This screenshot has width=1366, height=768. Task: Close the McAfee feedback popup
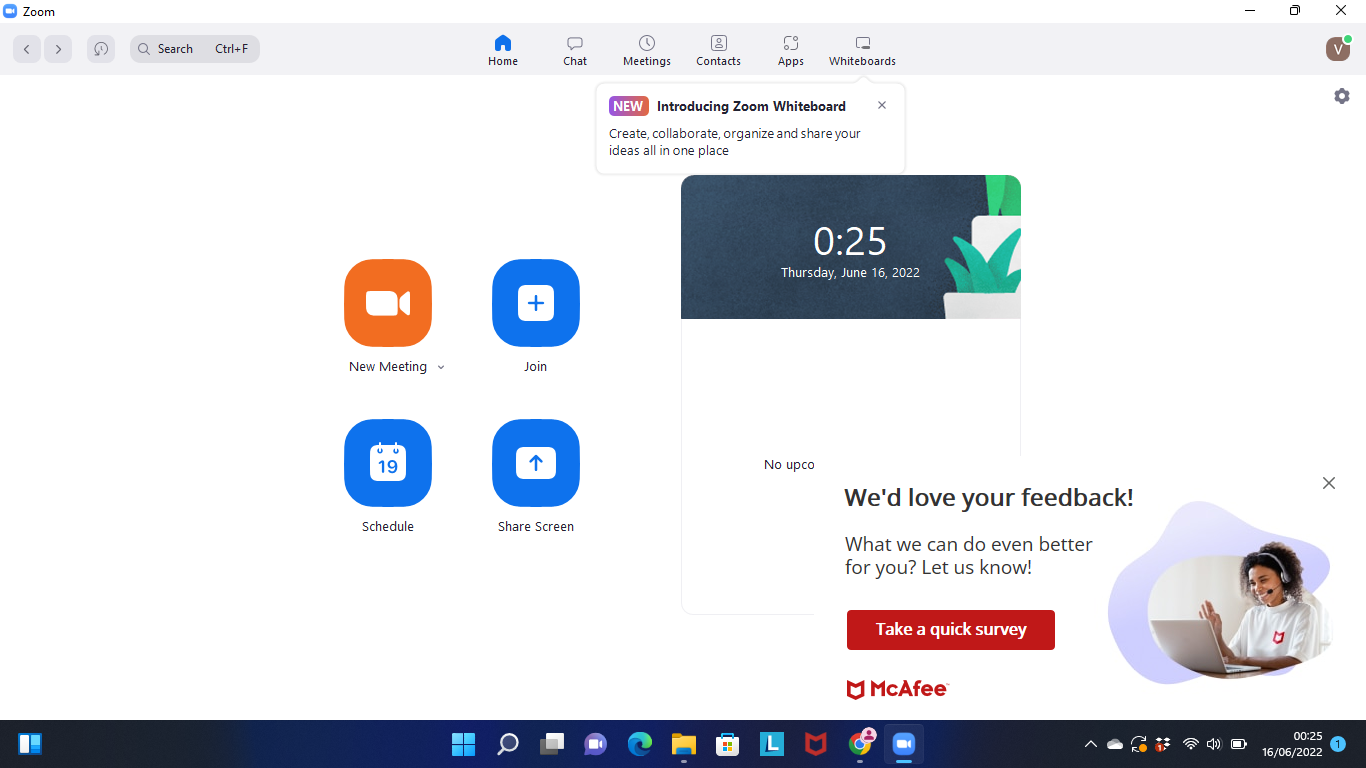coord(1329,483)
